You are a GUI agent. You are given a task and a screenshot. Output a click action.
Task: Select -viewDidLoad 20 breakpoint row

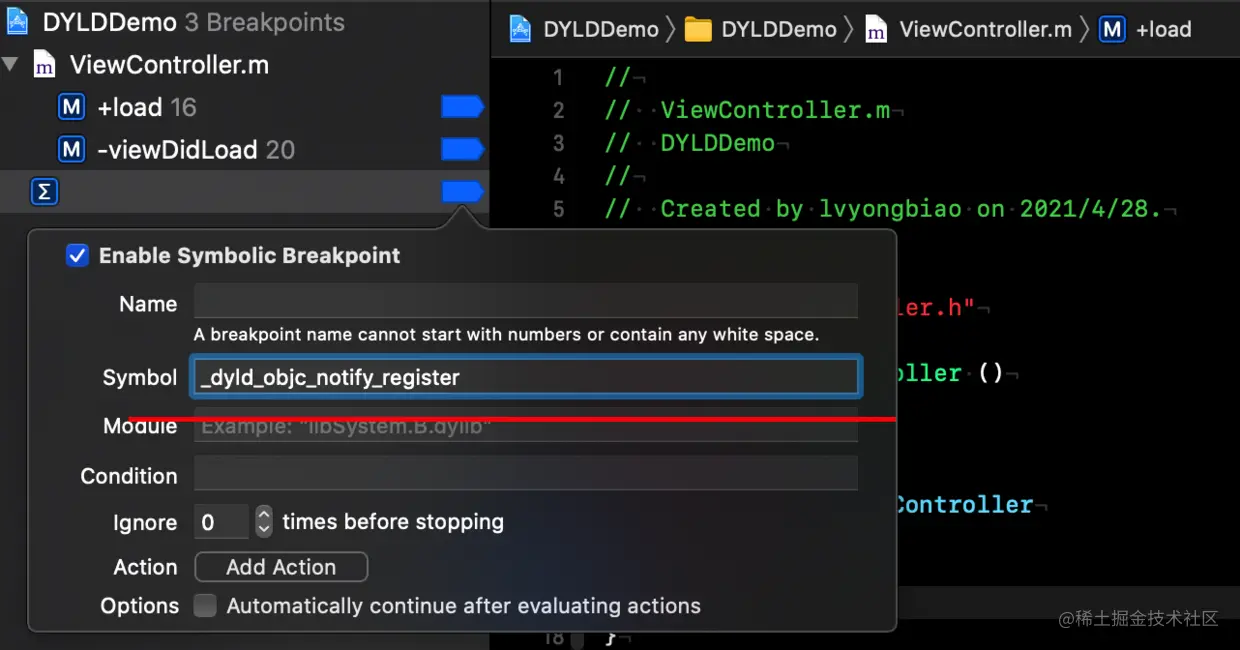[244, 150]
